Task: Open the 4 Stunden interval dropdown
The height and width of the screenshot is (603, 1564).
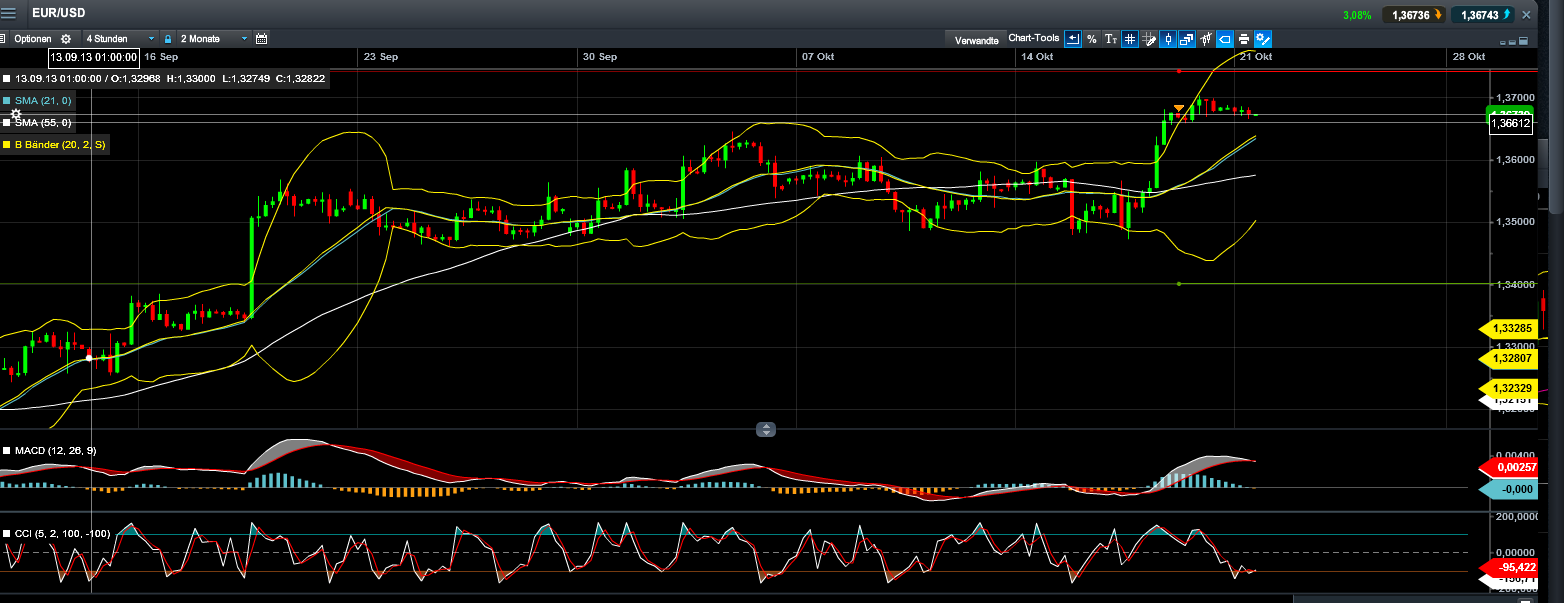Action: click(119, 39)
